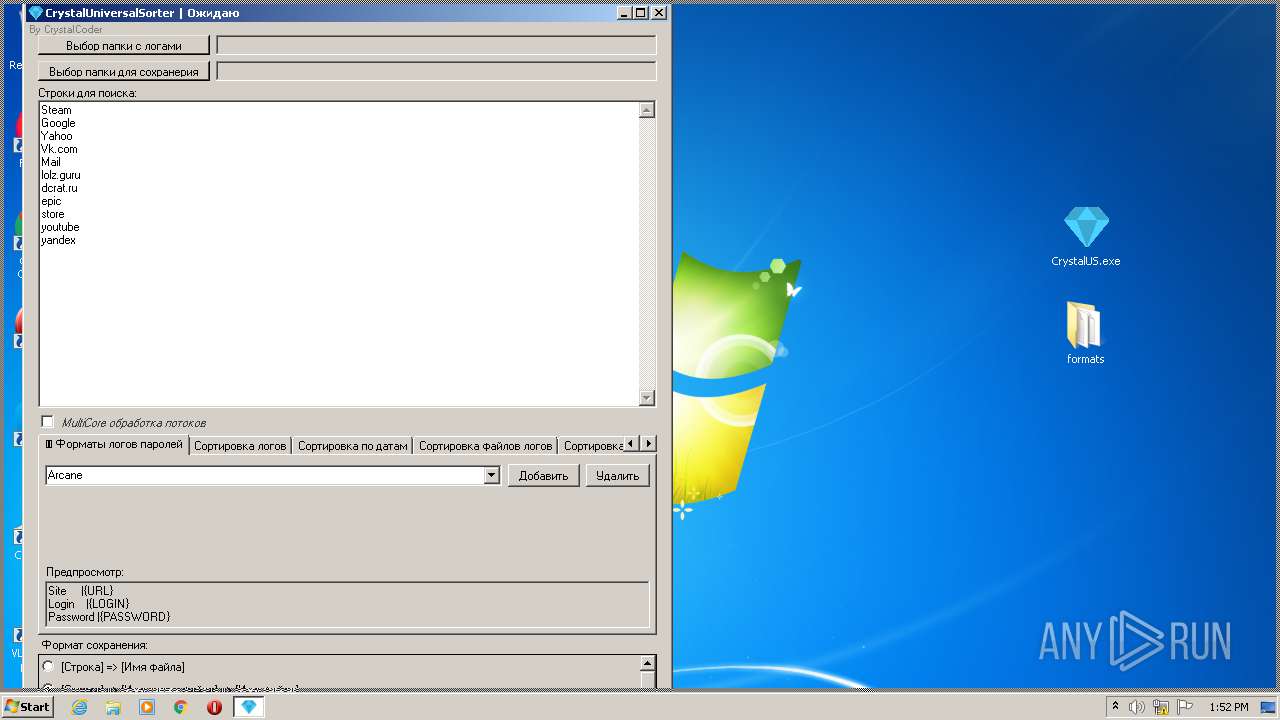Launch Chrome from the taskbar
Viewport: 1280px width, 720px height.
click(181, 707)
